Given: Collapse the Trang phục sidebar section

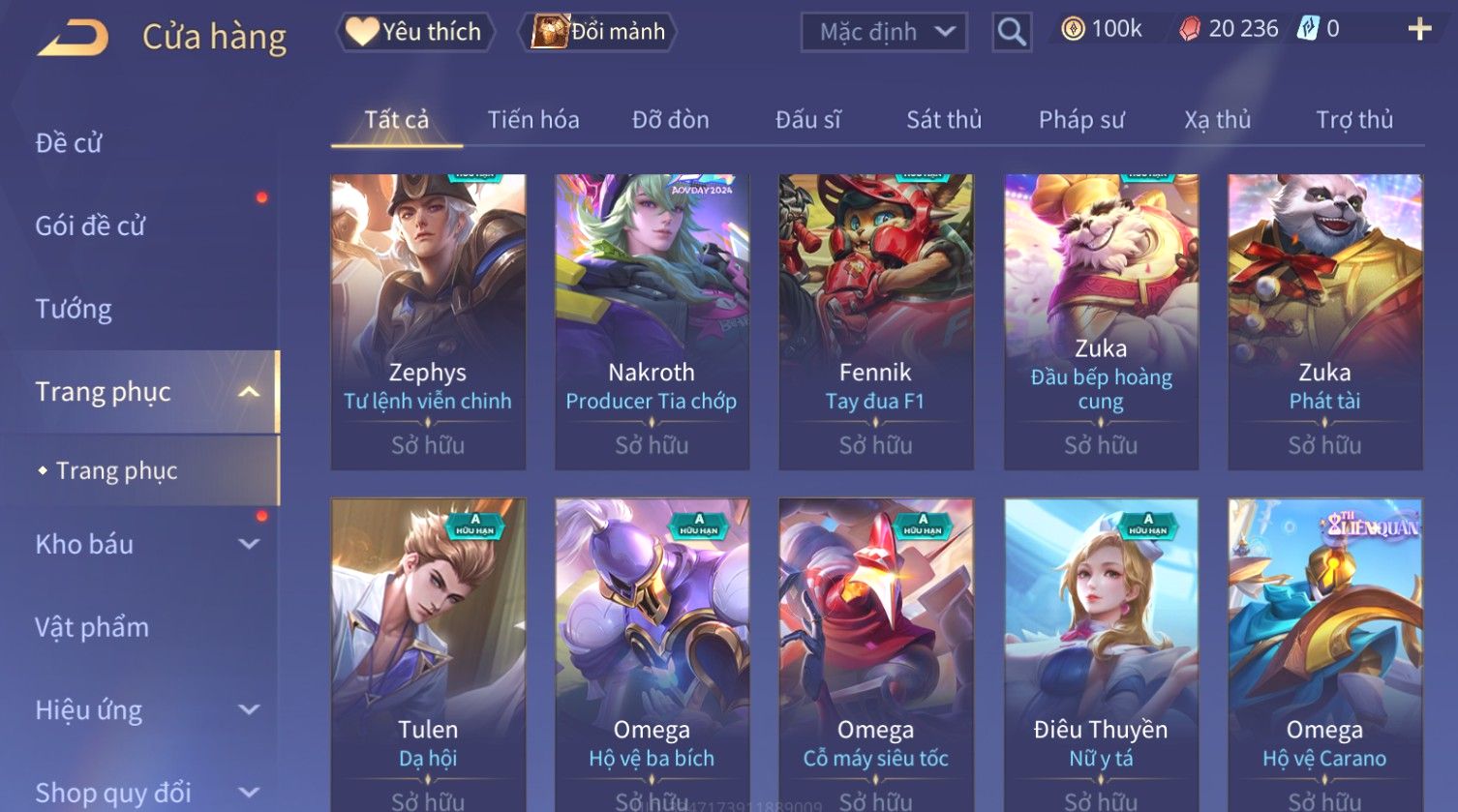Looking at the screenshot, I should [249, 392].
